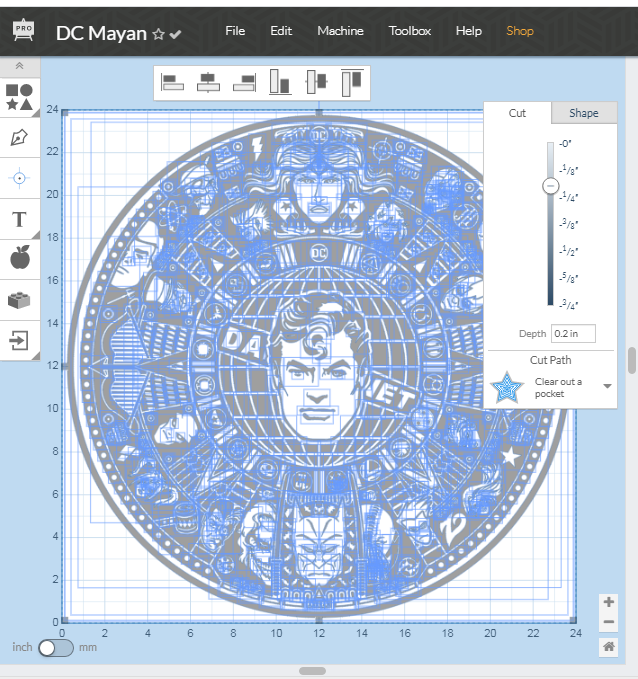Click the cut depth slider handle

click(x=551, y=186)
